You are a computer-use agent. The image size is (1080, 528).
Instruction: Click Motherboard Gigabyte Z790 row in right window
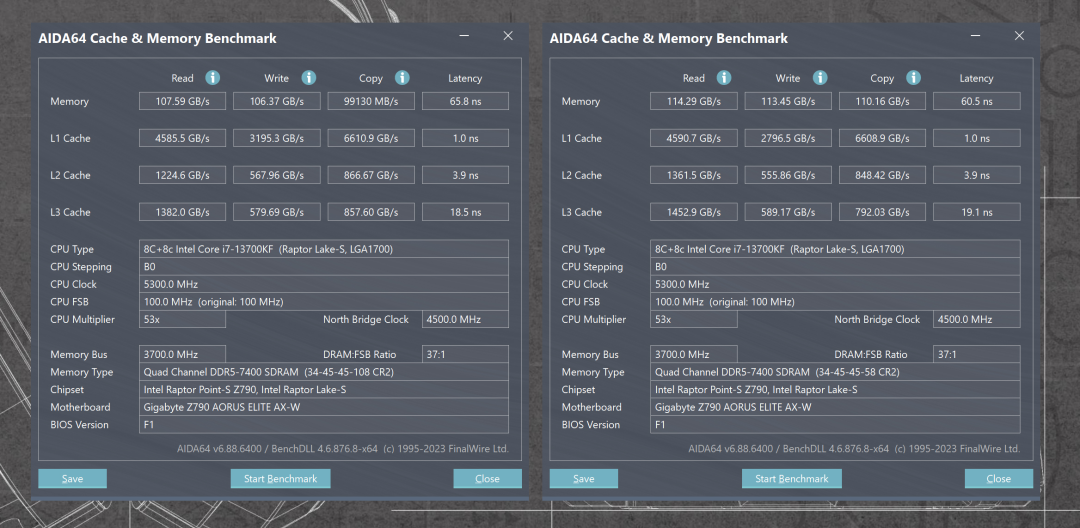835,407
